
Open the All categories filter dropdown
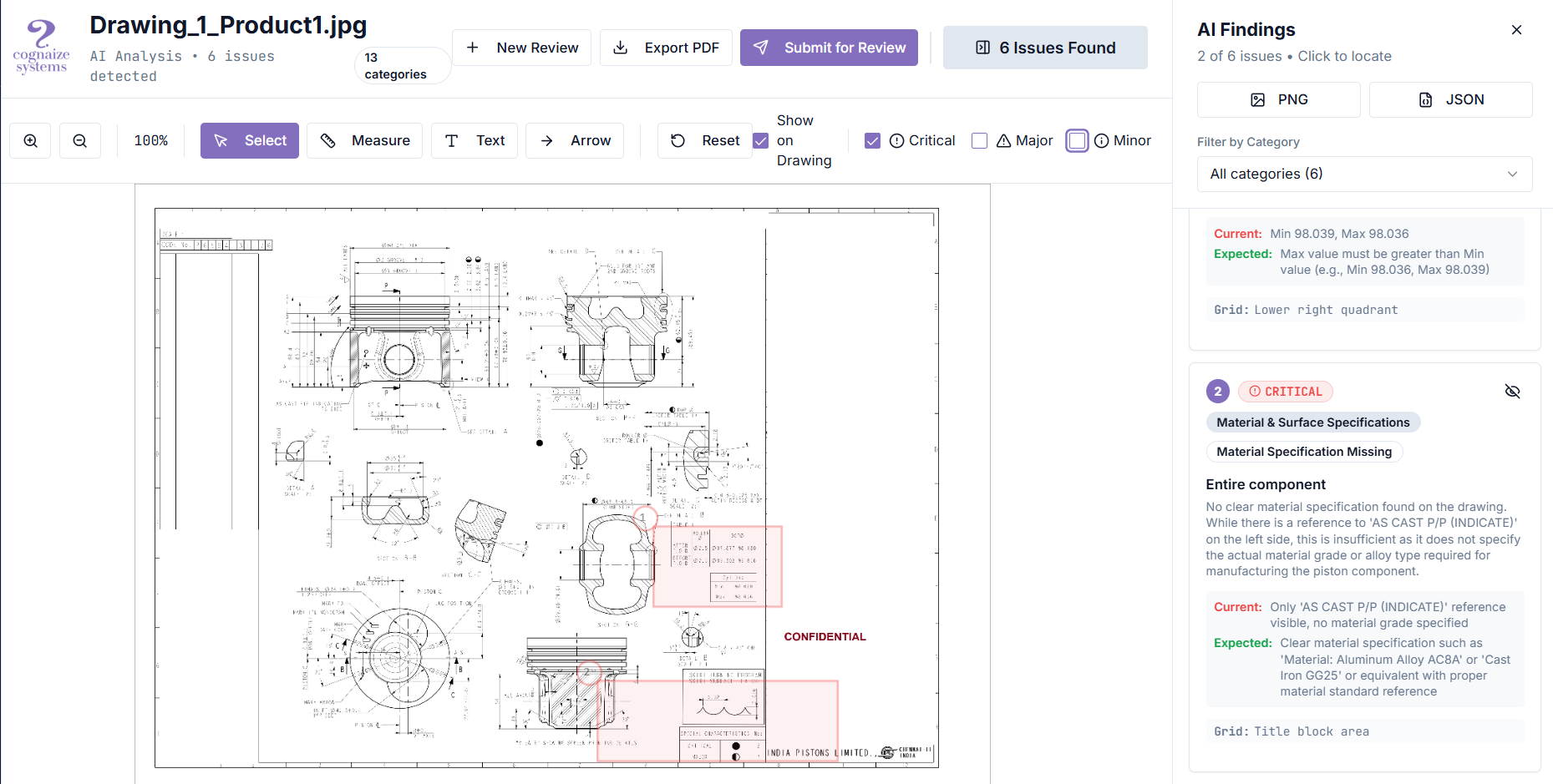(1364, 174)
